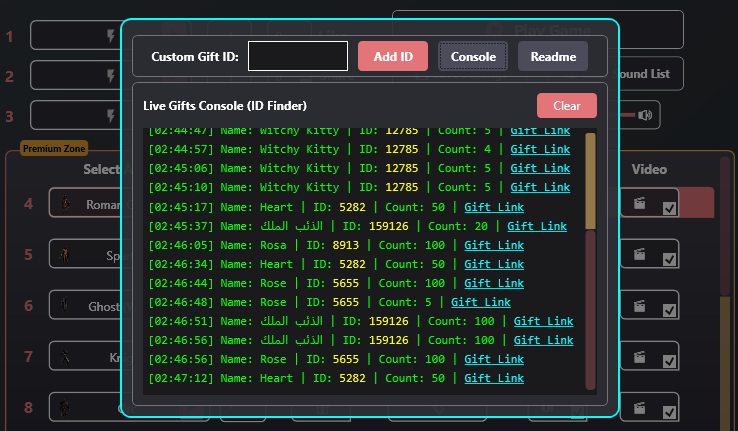Screen dimensions: 738x431
Task: Toggle the video checkbox in row 6
Action: pos(669,311)
